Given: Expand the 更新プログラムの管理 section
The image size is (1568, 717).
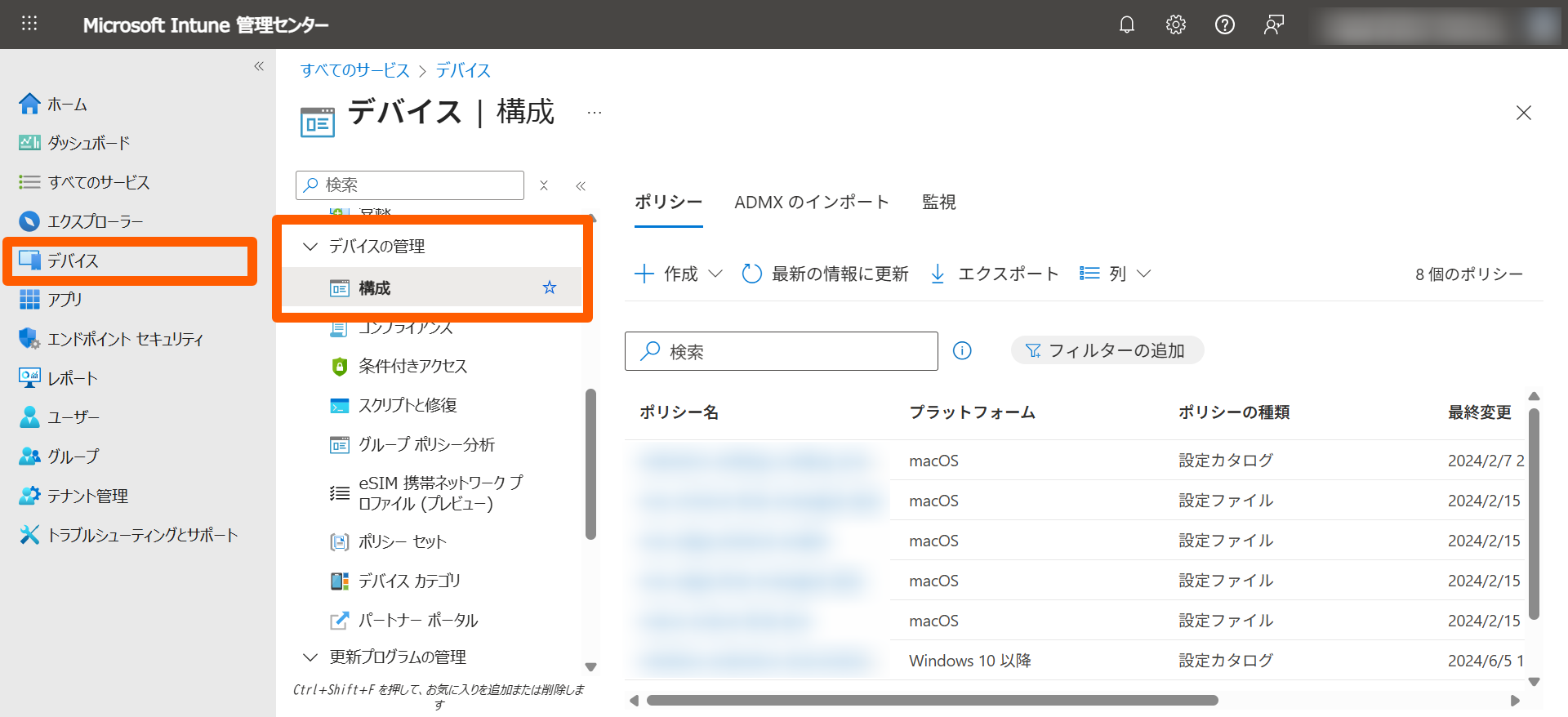Looking at the screenshot, I should tap(310, 657).
